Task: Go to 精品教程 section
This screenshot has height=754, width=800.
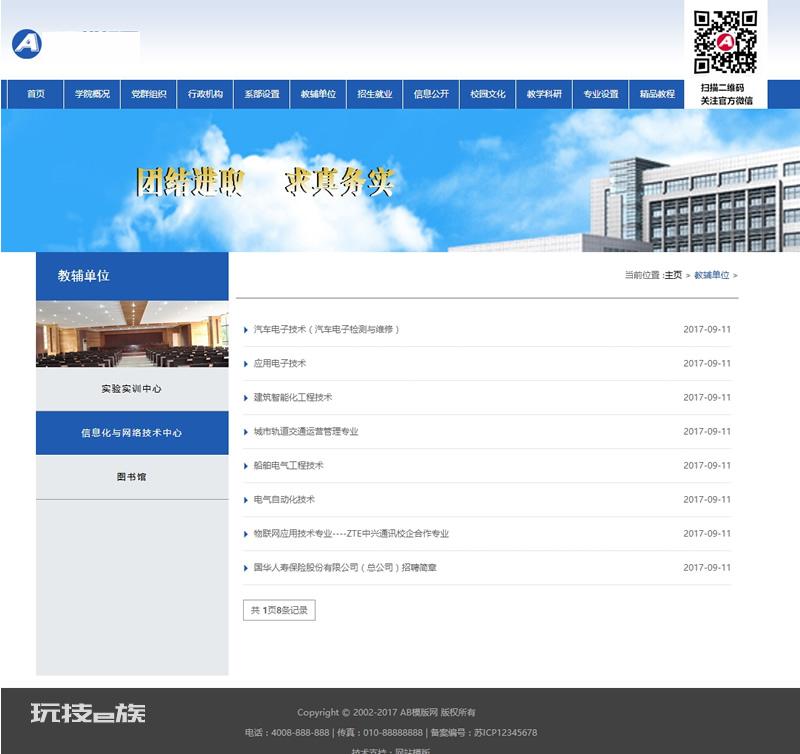Action: click(657, 94)
